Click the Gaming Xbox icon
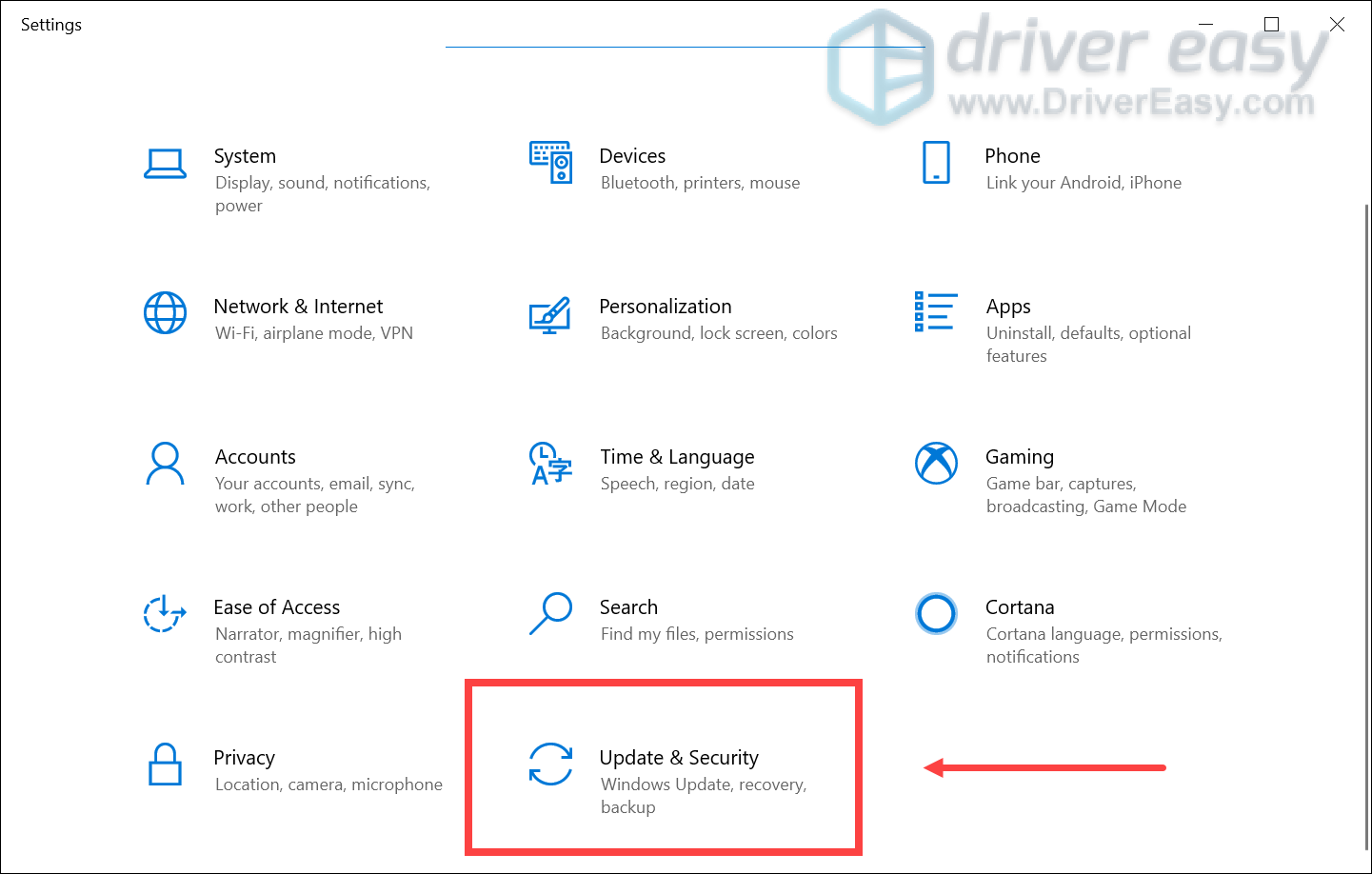 936,464
